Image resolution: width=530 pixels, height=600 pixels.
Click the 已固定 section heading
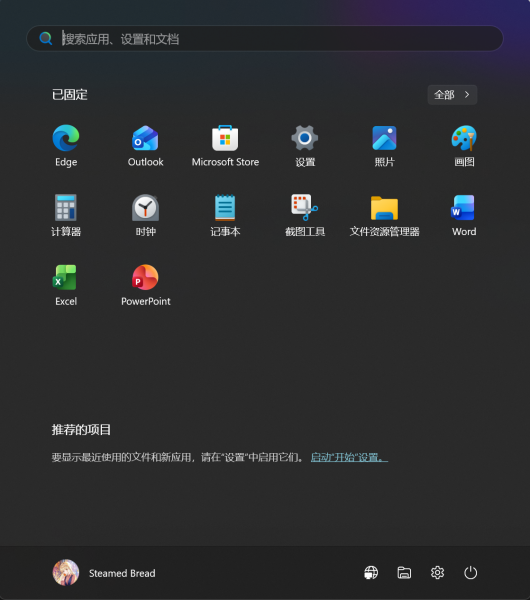click(x=70, y=95)
